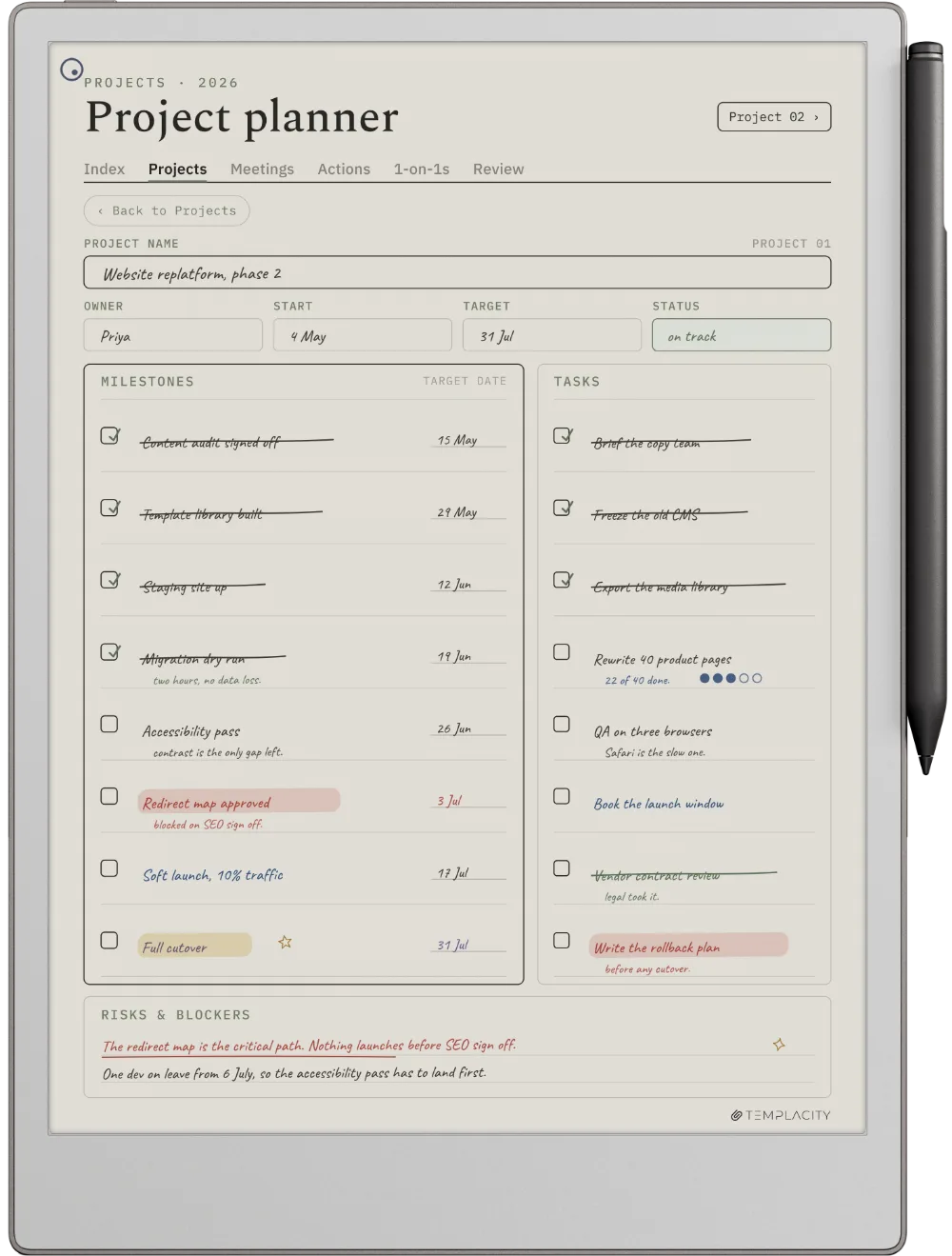Select the Projects tab
Screen dimensions: 952x1256
177,169
